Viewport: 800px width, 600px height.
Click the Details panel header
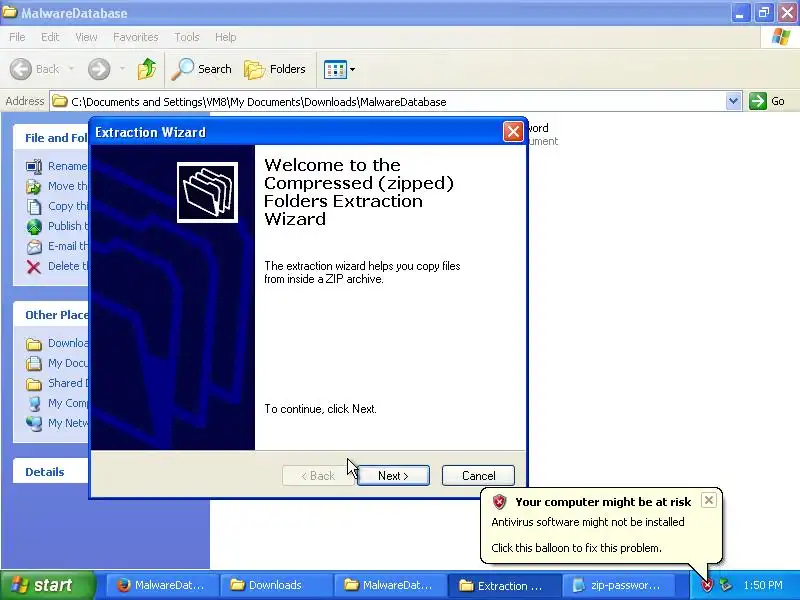click(51, 472)
